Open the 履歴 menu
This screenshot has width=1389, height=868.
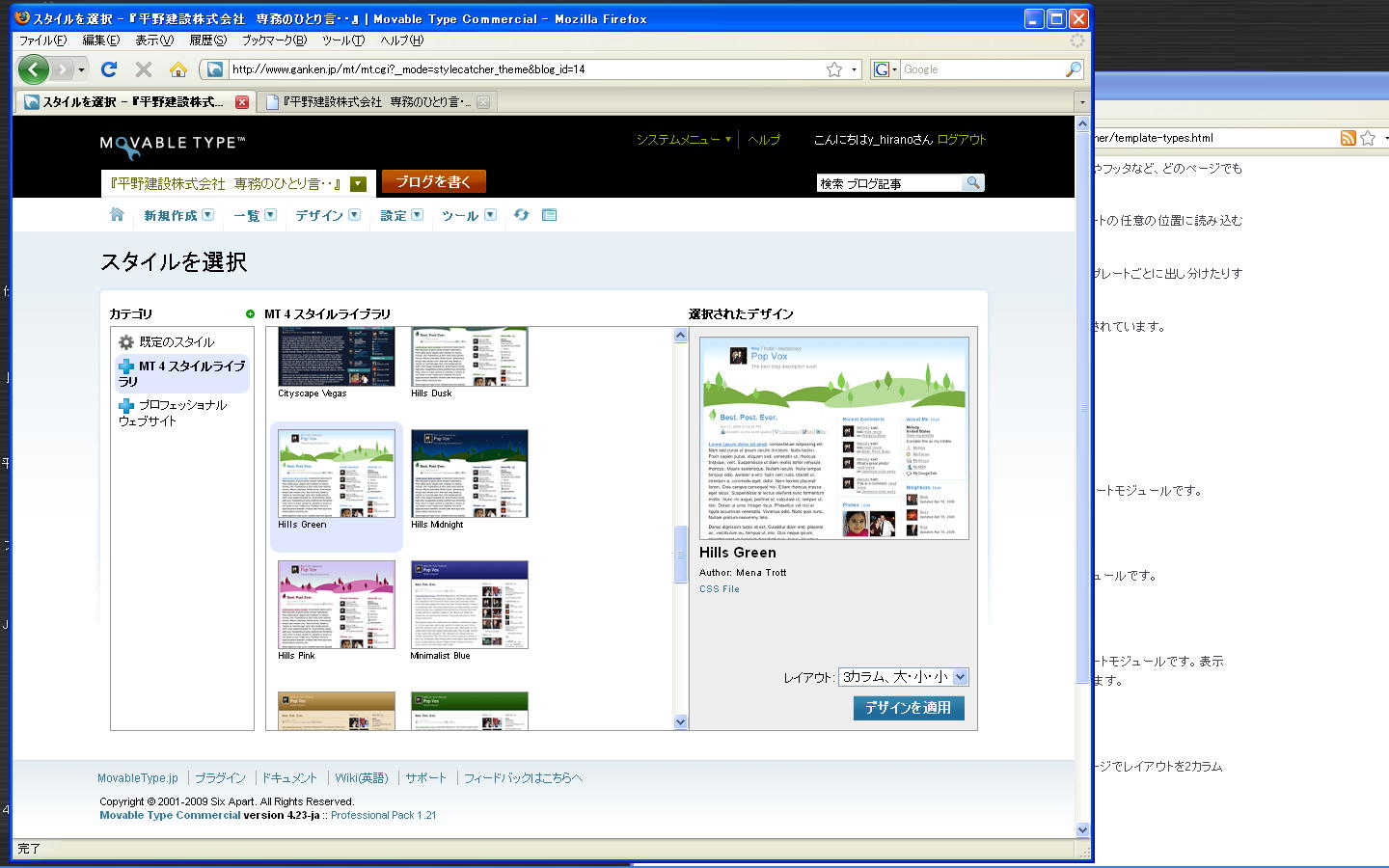(207, 41)
